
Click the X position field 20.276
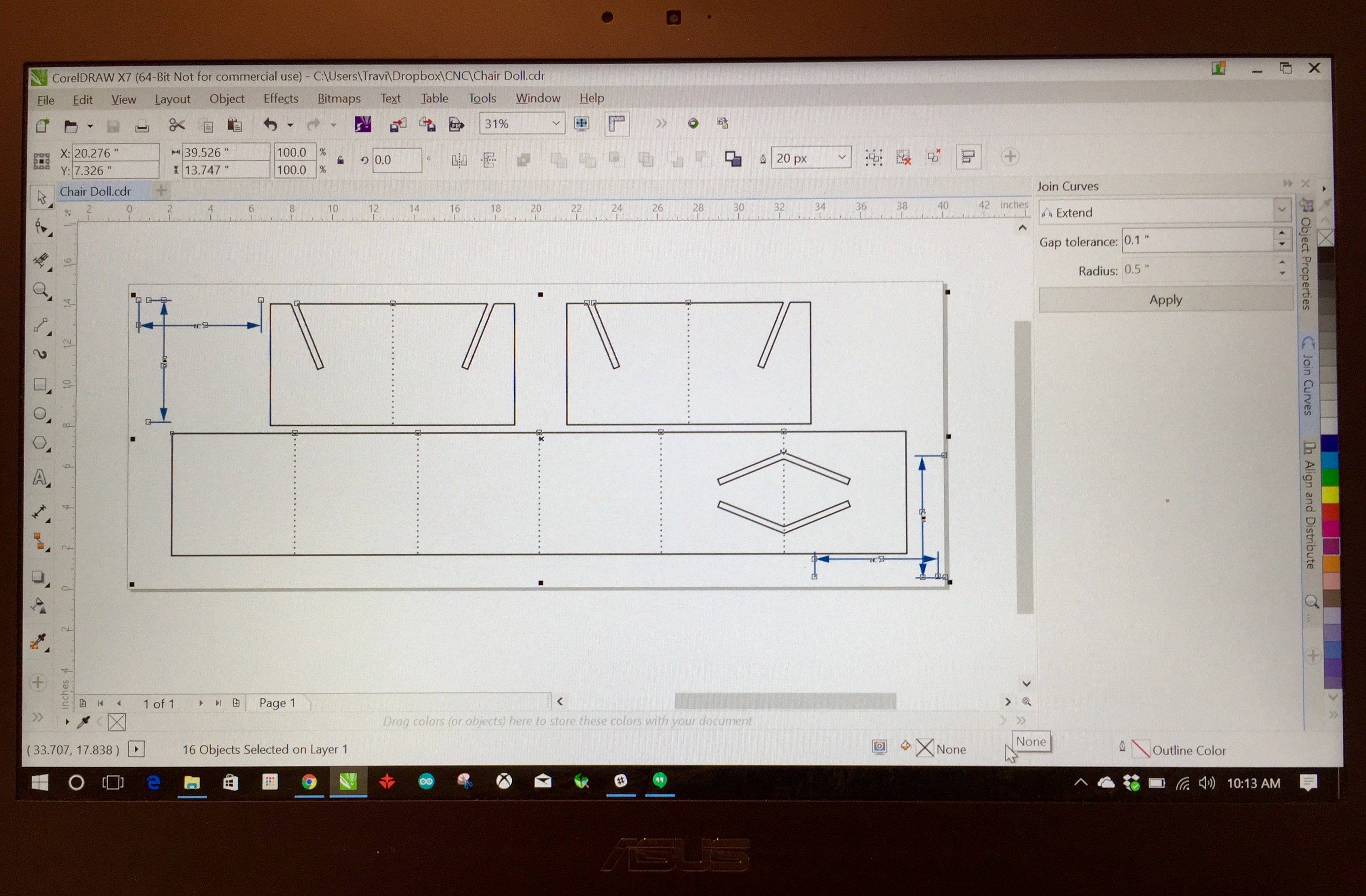coord(115,153)
